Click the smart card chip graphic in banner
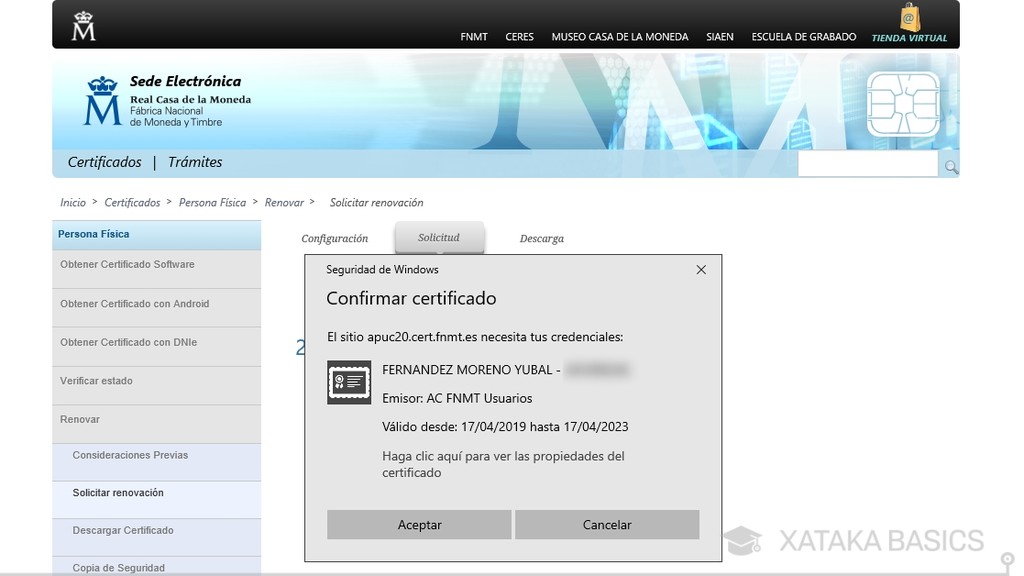The image size is (1024, 576). click(x=903, y=103)
